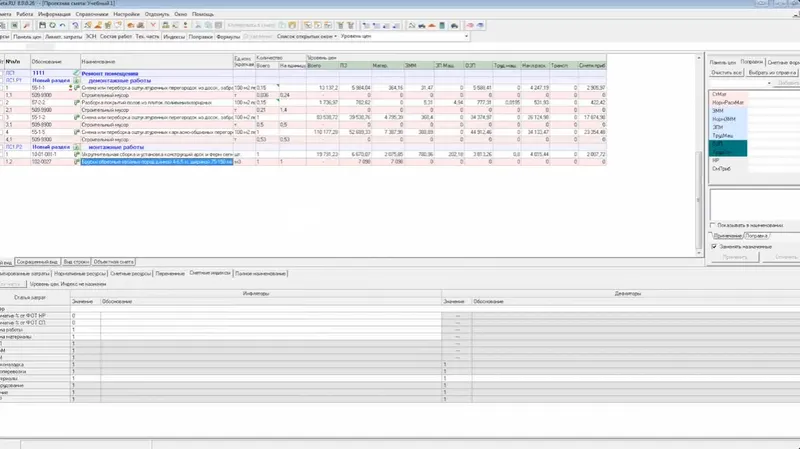Open 'Нормативные ресурсы' bottom tab
Viewport: 800px width, 449px height.
pyautogui.click(x=80, y=273)
